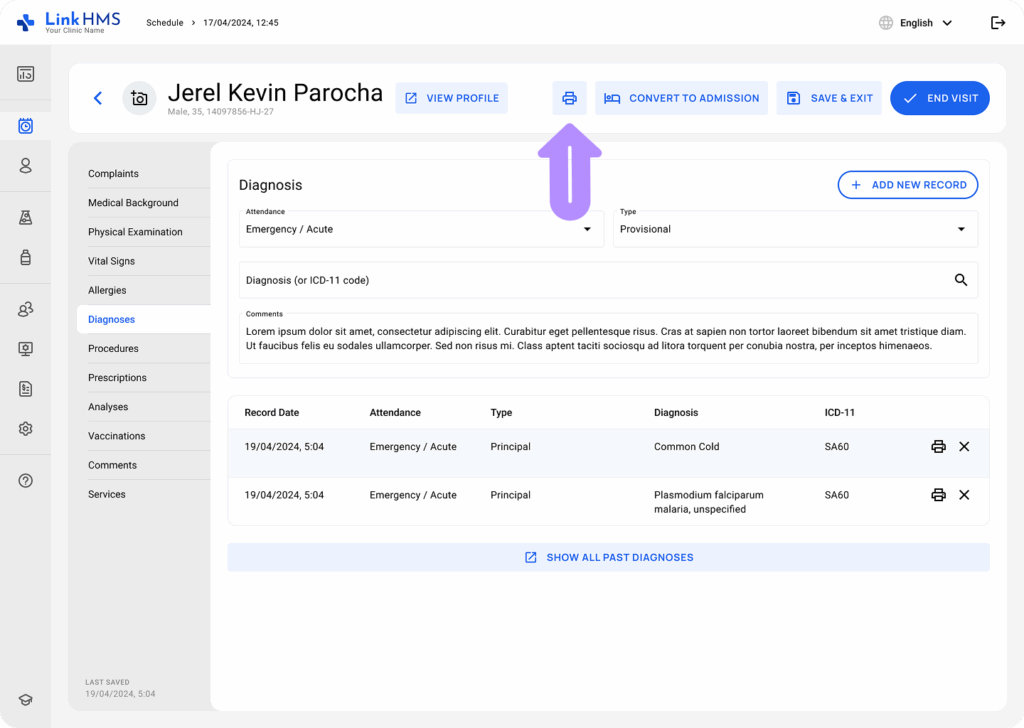
Task: Open the English language selector
Action: [915, 23]
